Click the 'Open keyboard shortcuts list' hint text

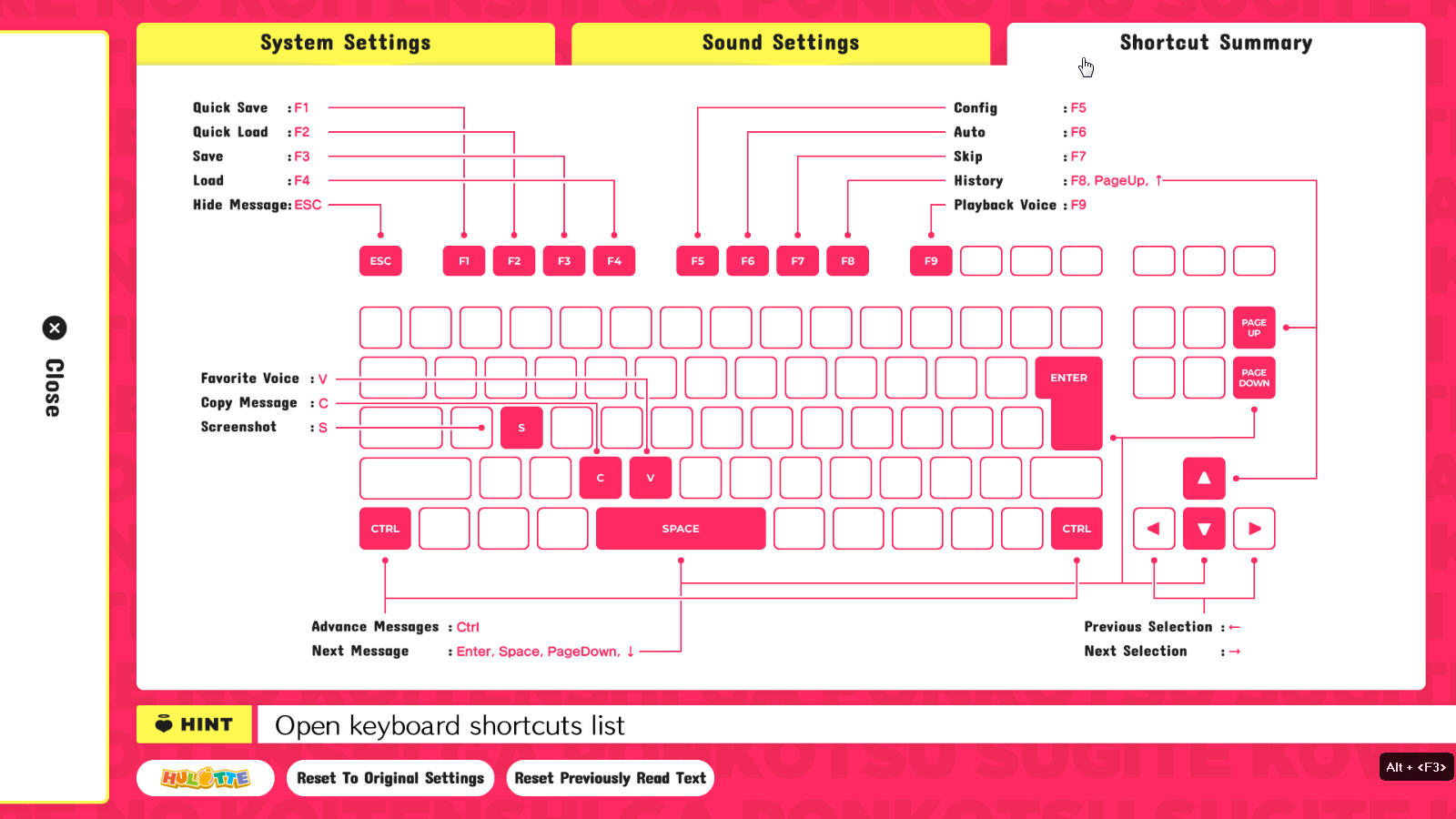pos(450,725)
